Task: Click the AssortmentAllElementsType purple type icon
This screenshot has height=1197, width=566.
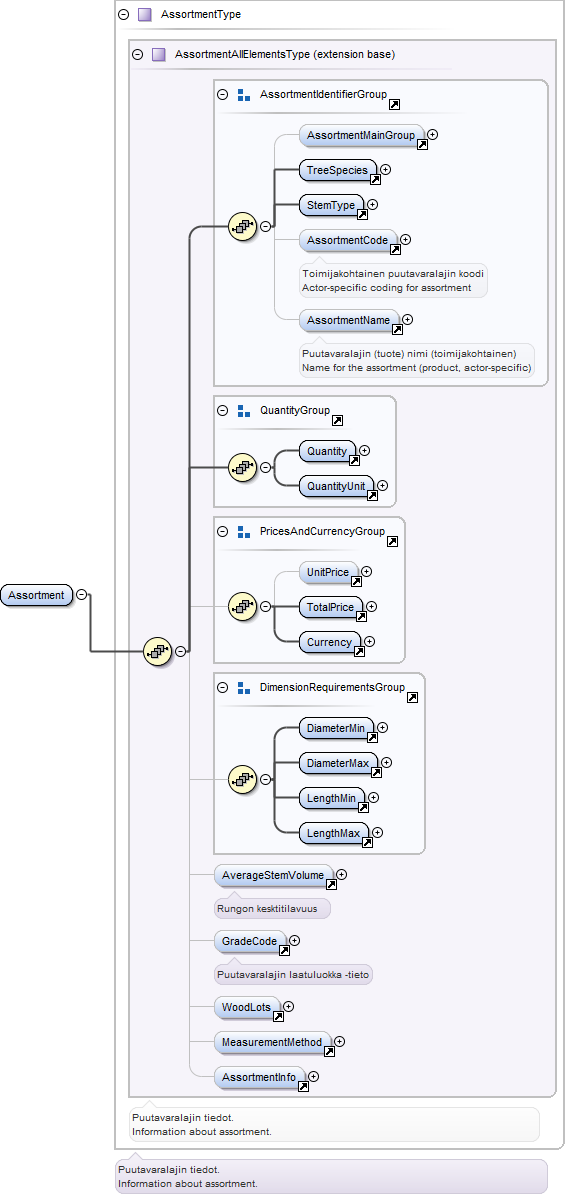Action: (158, 54)
